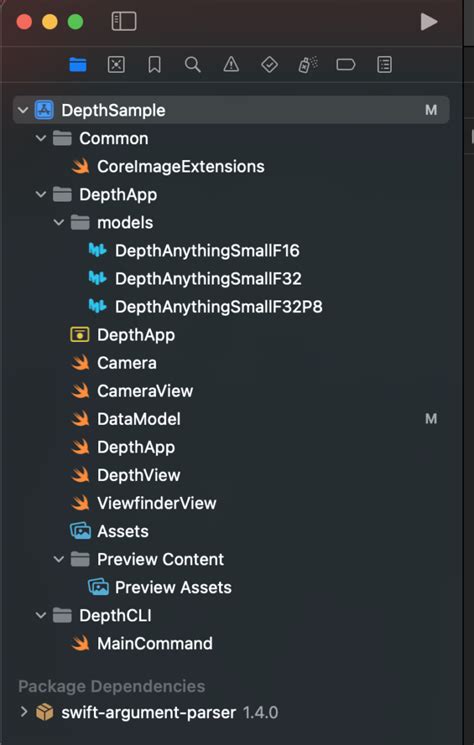Show the Breakpoint navigator icon
Viewport: 474px width, 745px height.
click(346, 64)
